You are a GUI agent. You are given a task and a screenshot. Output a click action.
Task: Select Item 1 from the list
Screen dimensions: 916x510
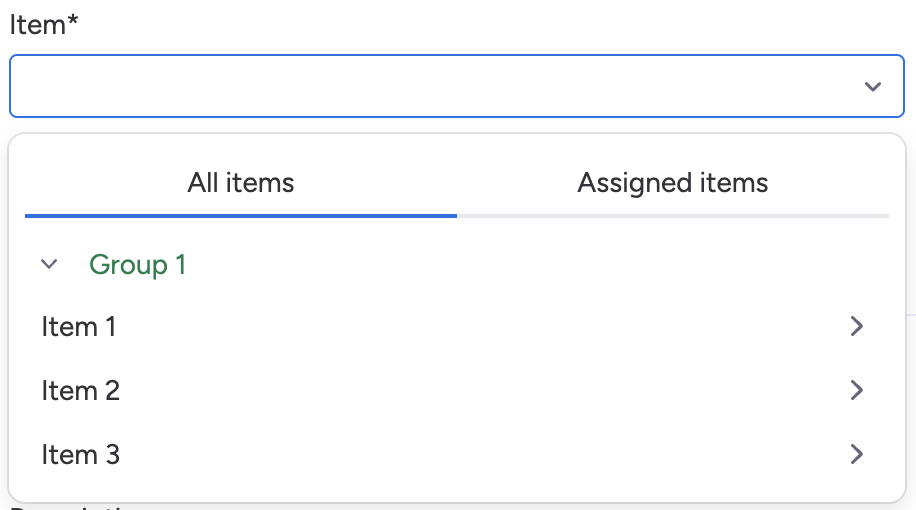(79, 327)
